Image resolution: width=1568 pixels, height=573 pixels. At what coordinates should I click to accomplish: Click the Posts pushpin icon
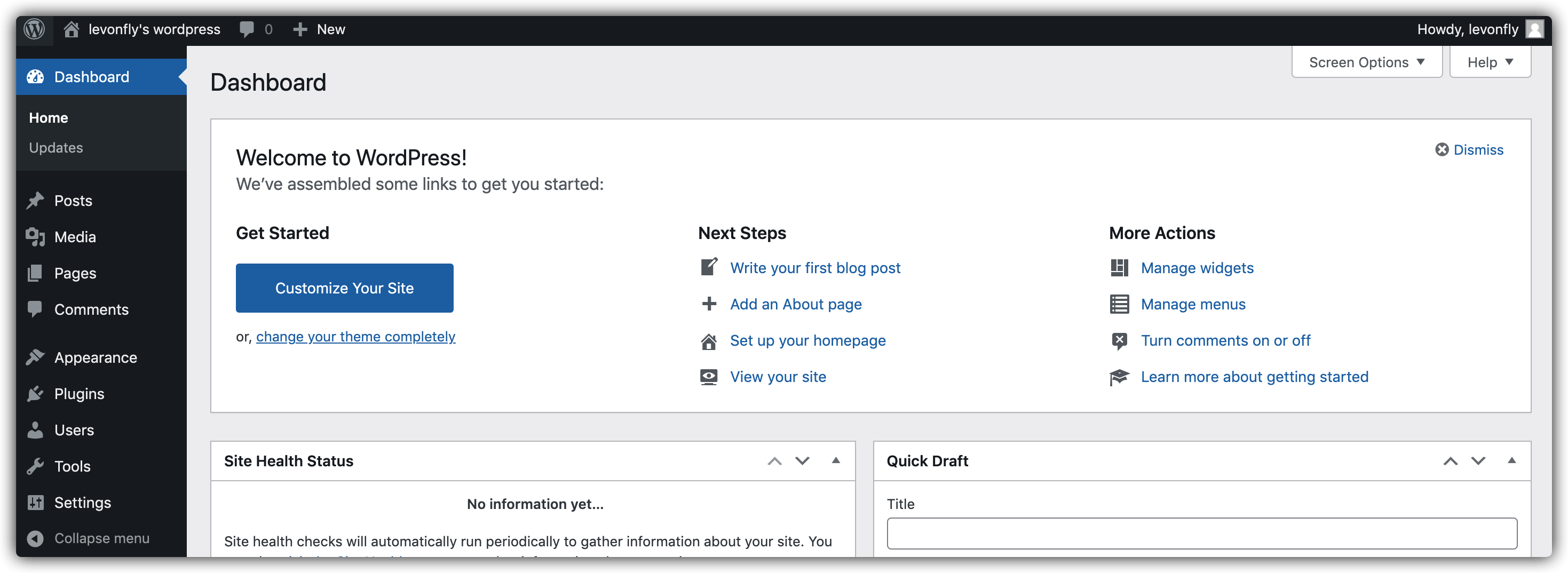point(35,201)
